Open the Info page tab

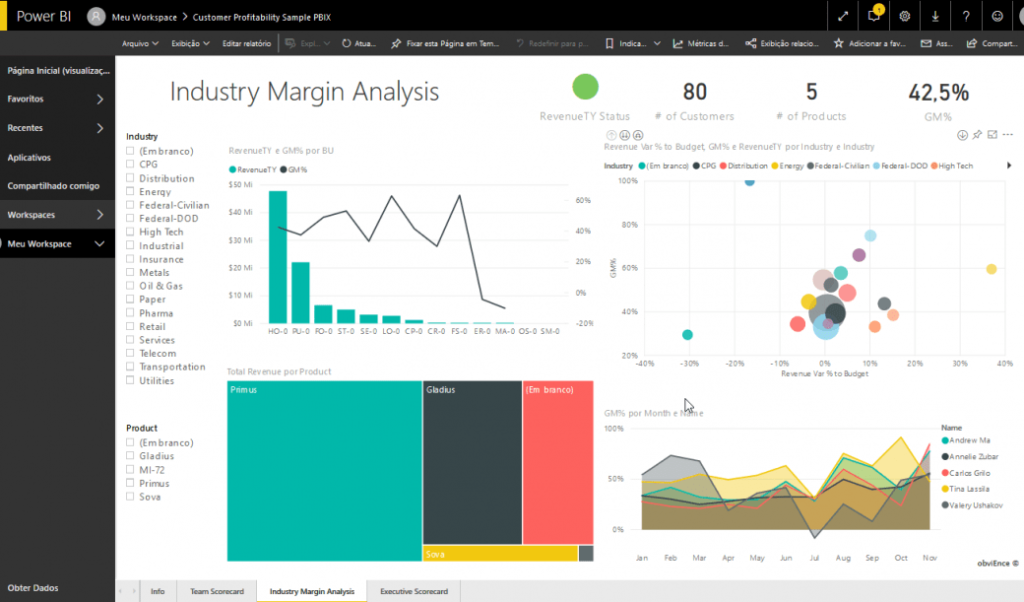pos(157,591)
